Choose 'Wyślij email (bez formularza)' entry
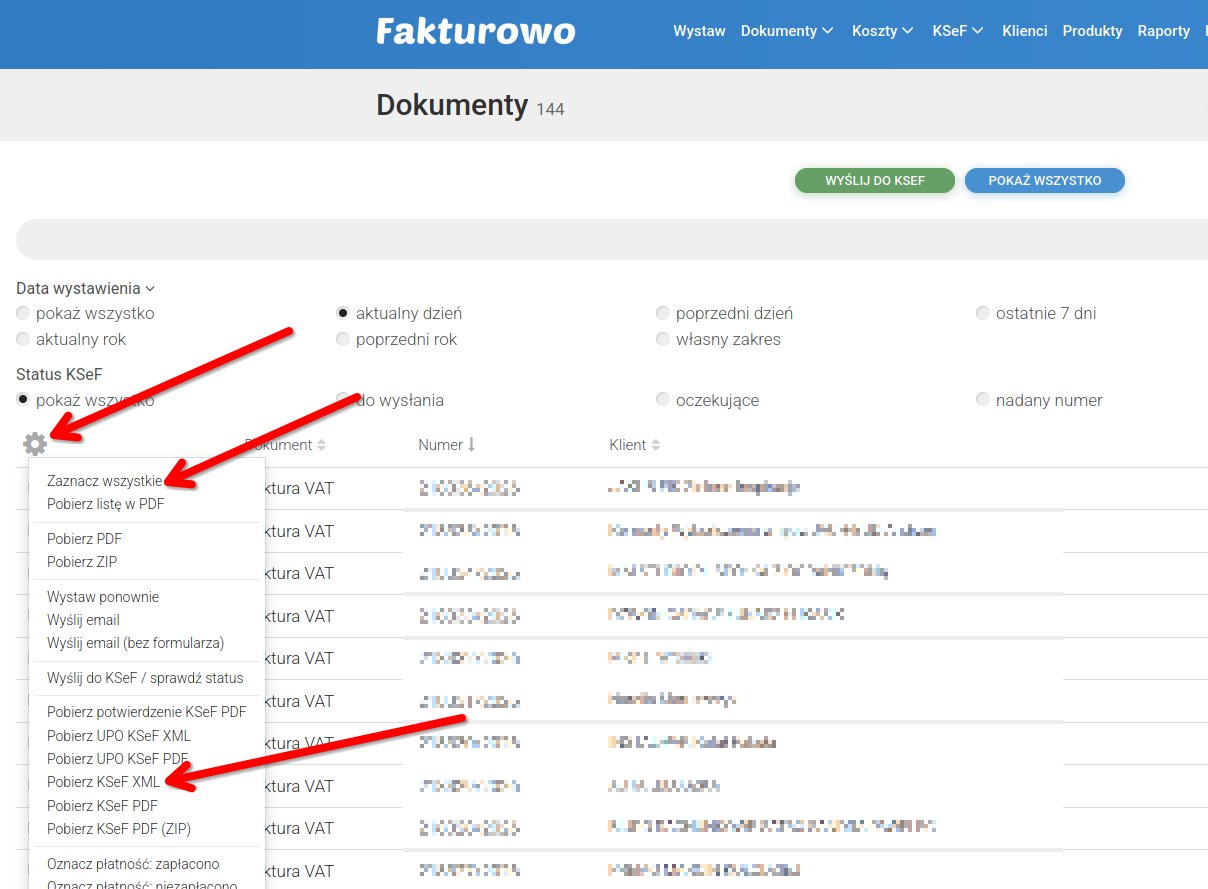This screenshot has width=1208, height=889. point(136,643)
